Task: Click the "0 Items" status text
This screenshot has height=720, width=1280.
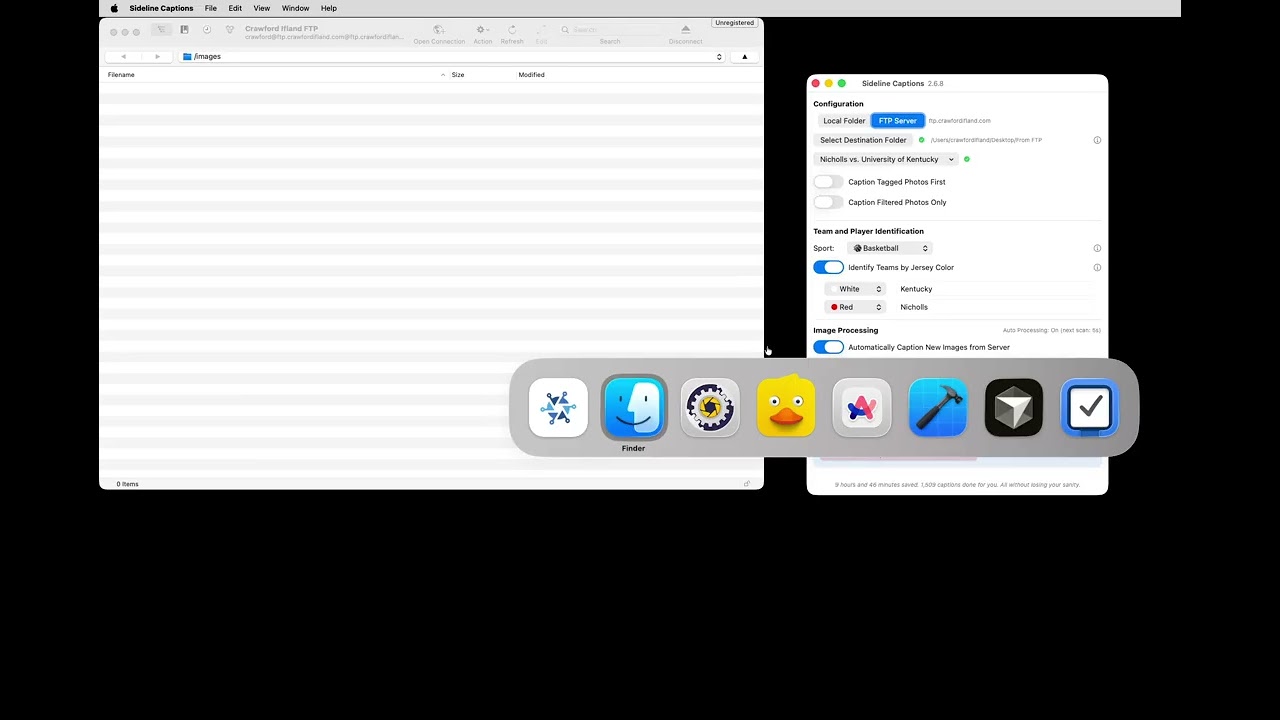Action: coord(127,484)
